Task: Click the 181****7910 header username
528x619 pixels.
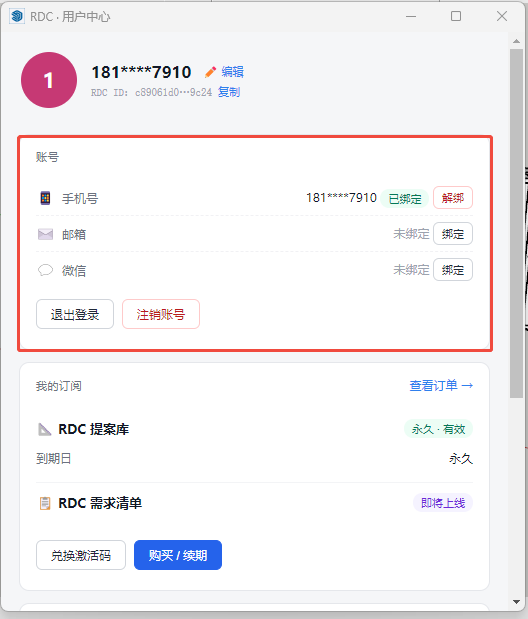Action: point(141,72)
